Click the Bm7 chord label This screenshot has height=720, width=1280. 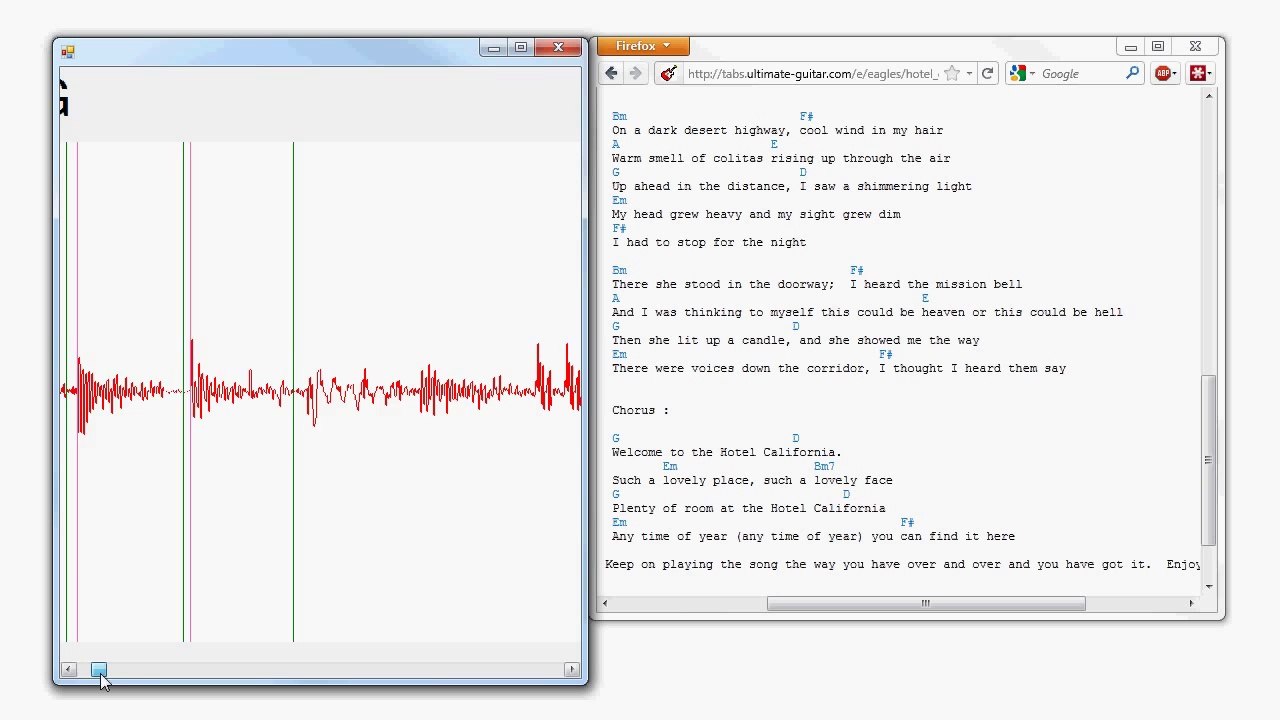[824, 466]
